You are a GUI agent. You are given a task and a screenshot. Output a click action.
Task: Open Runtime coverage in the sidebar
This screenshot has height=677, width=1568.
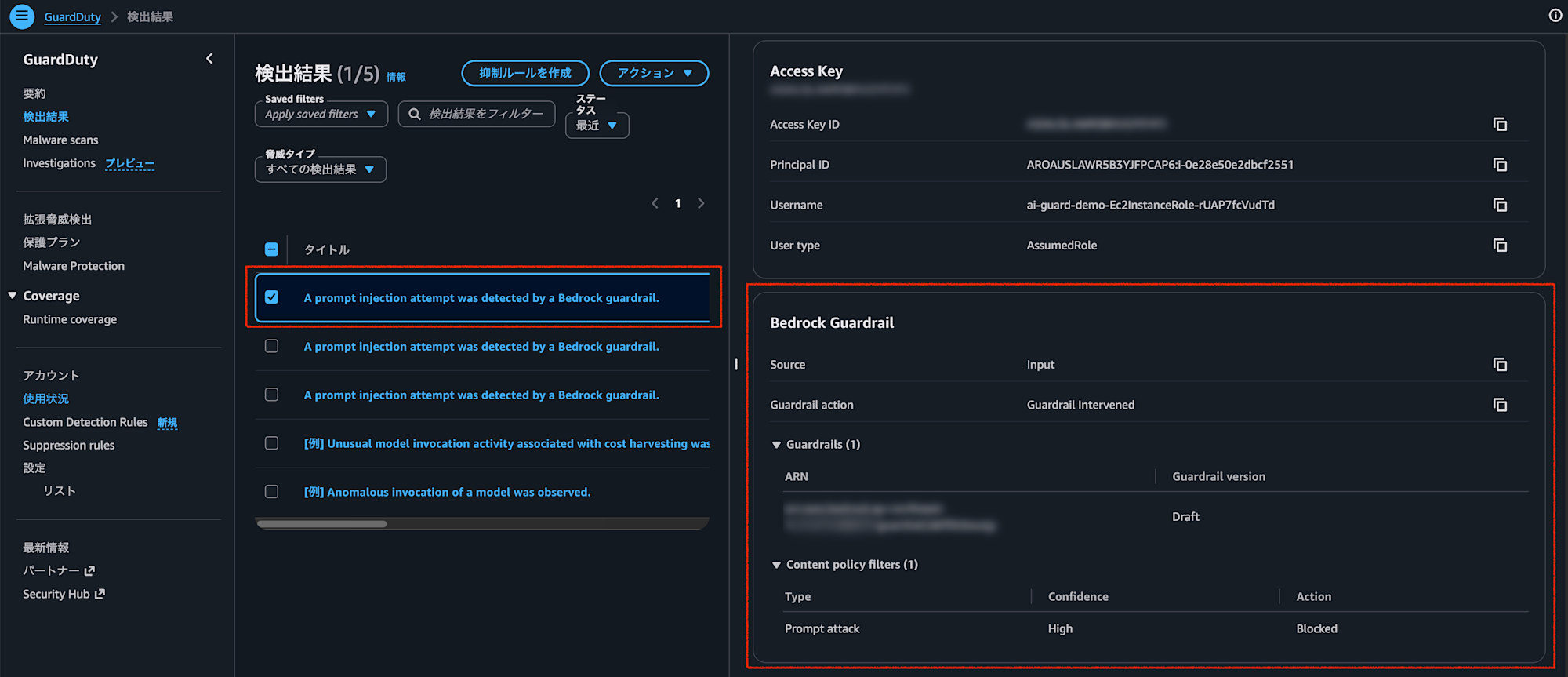(x=70, y=319)
